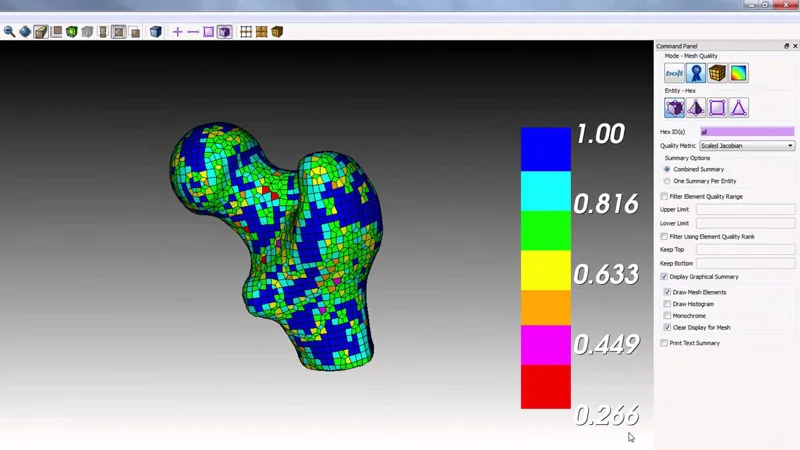
Task: Undock the Command Panel float button
Action: point(786,46)
